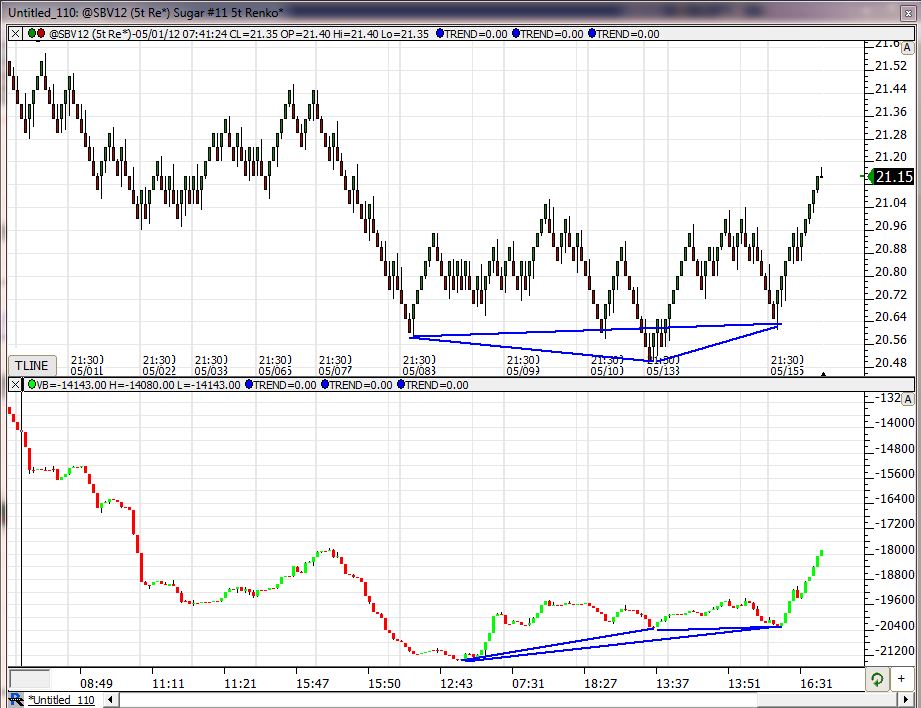
Task: Click the horizontal scrollbar thumb at bottom
Action: click(828, 700)
